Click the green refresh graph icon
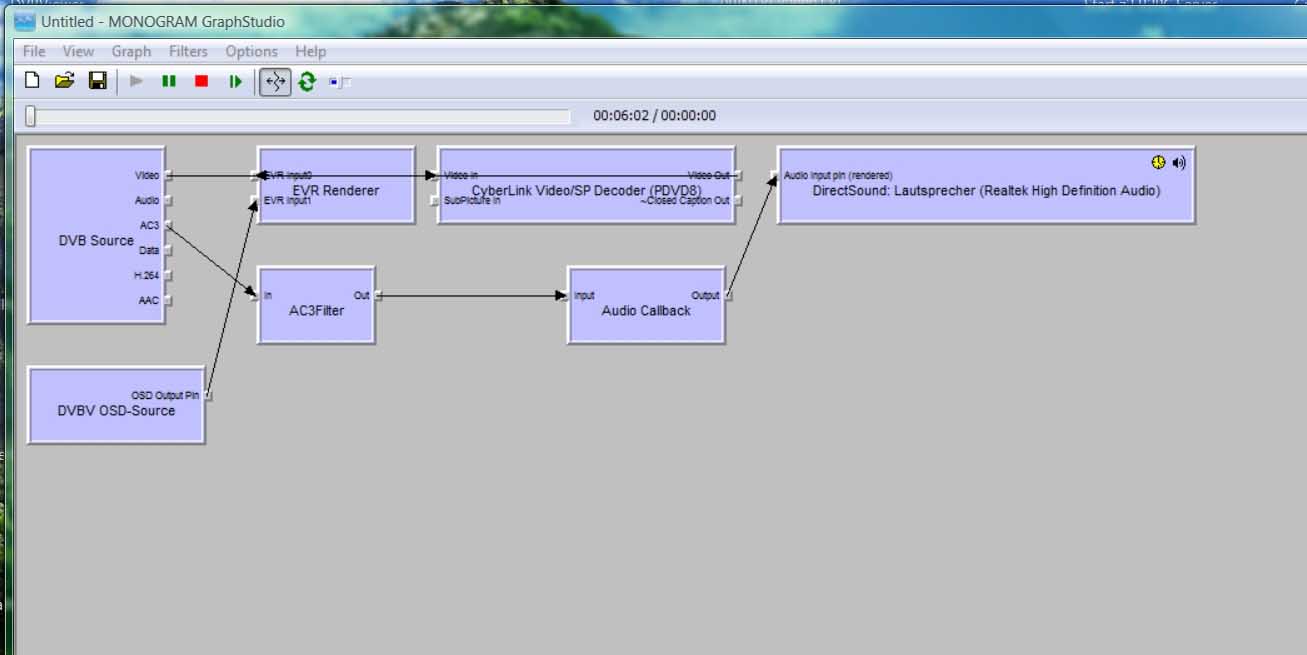Screen dimensions: 1307x655 (x=307, y=81)
